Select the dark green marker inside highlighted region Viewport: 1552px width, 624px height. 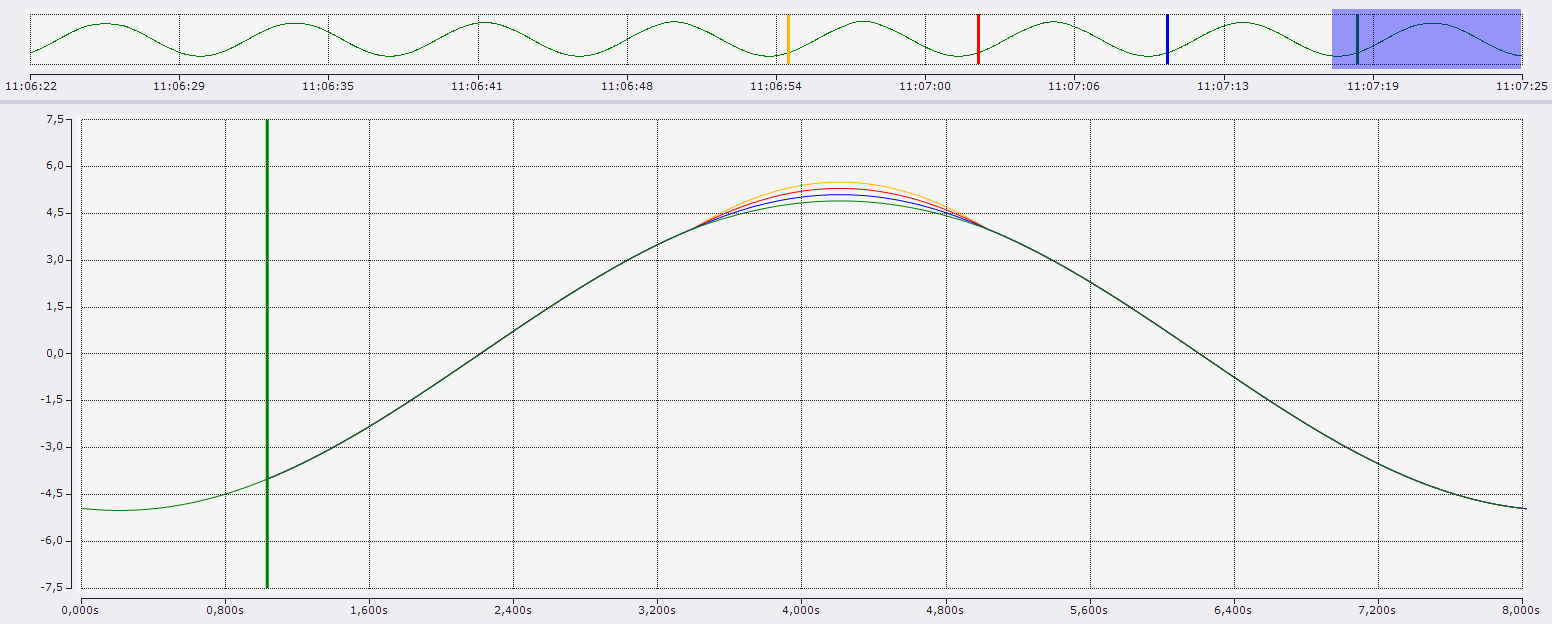1357,39
